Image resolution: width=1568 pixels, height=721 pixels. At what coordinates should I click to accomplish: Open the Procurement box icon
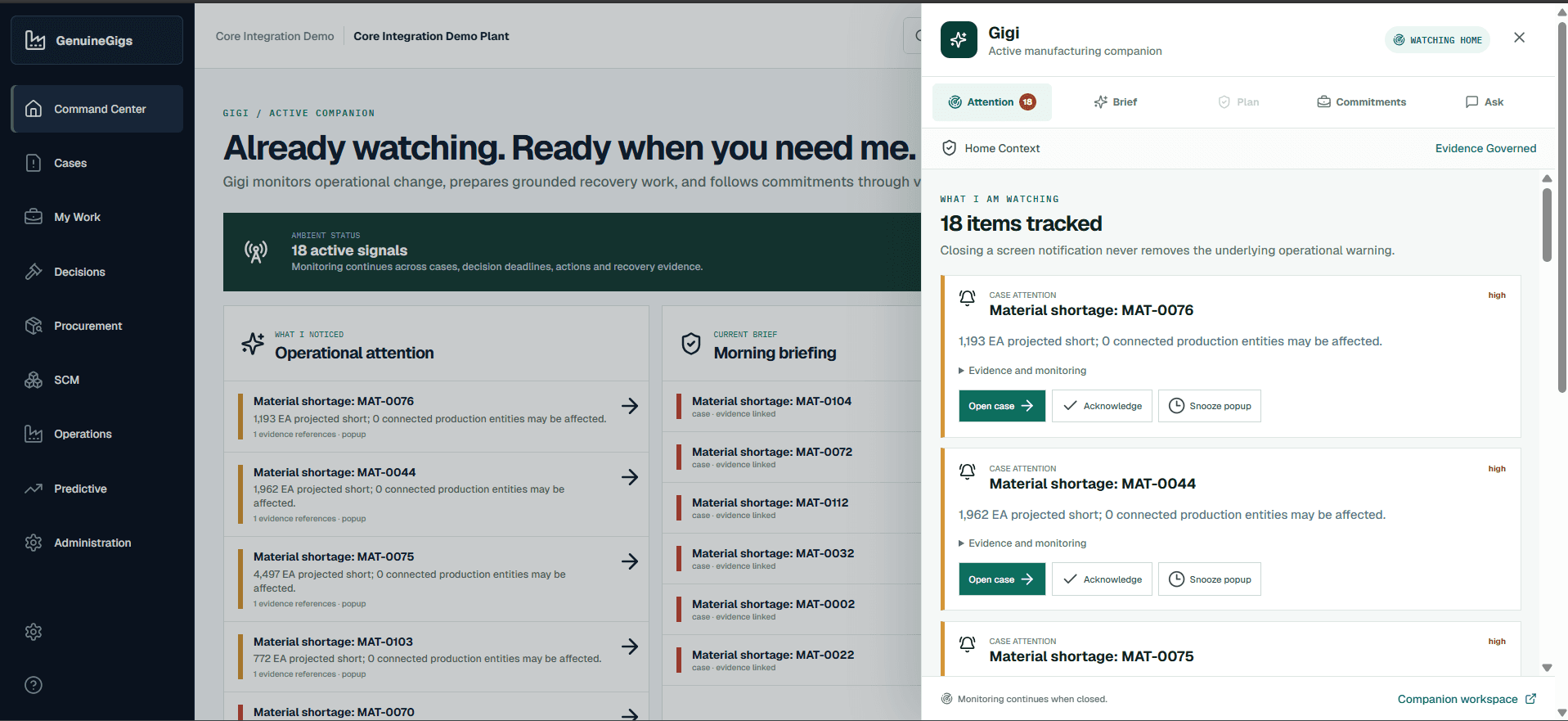[34, 326]
